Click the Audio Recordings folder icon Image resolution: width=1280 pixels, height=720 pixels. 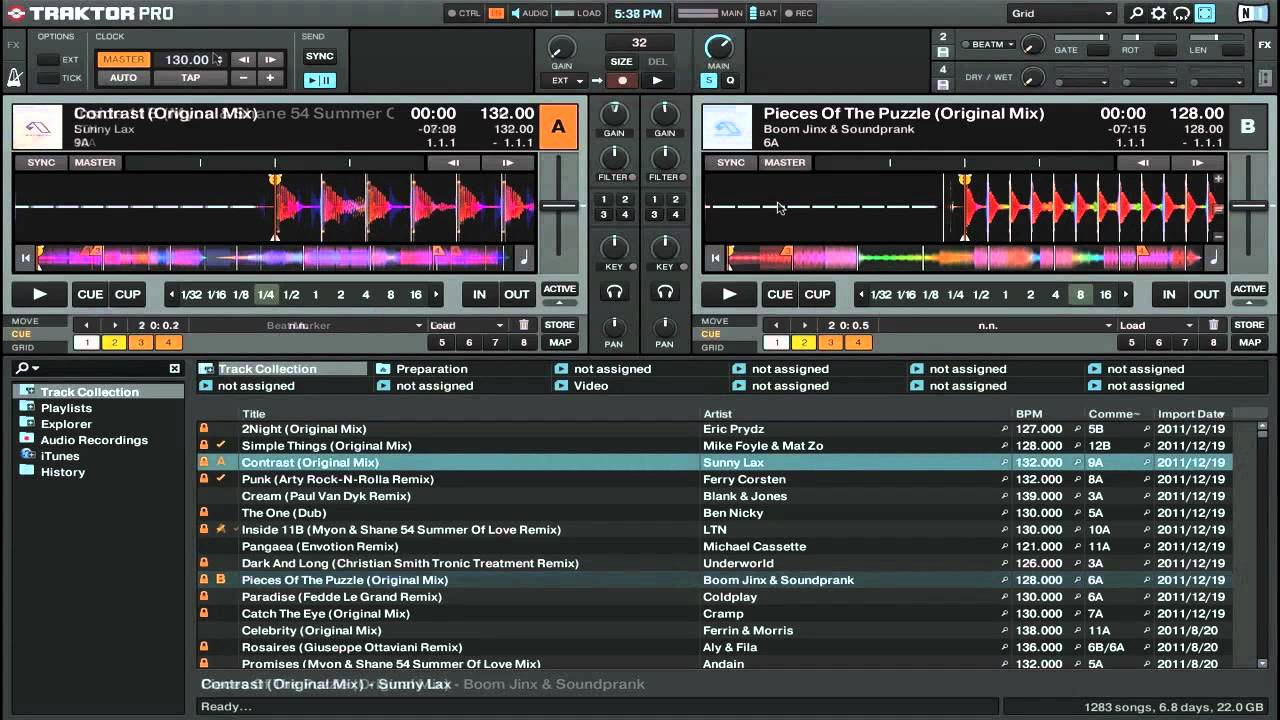click(x=28, y=440)
